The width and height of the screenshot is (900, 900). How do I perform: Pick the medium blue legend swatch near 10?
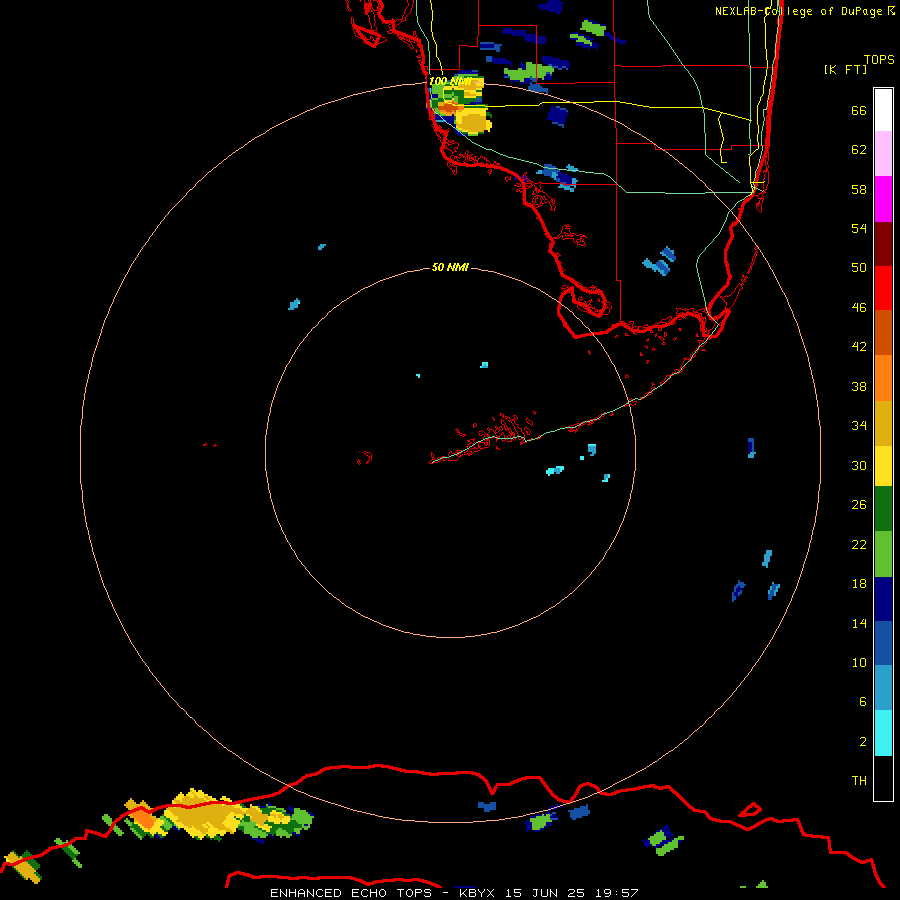coord(883,643)
